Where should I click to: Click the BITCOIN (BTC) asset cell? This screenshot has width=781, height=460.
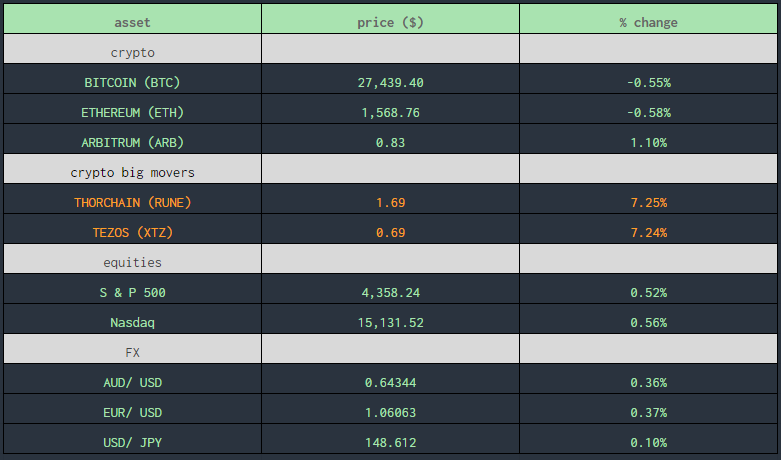point(132,79)
